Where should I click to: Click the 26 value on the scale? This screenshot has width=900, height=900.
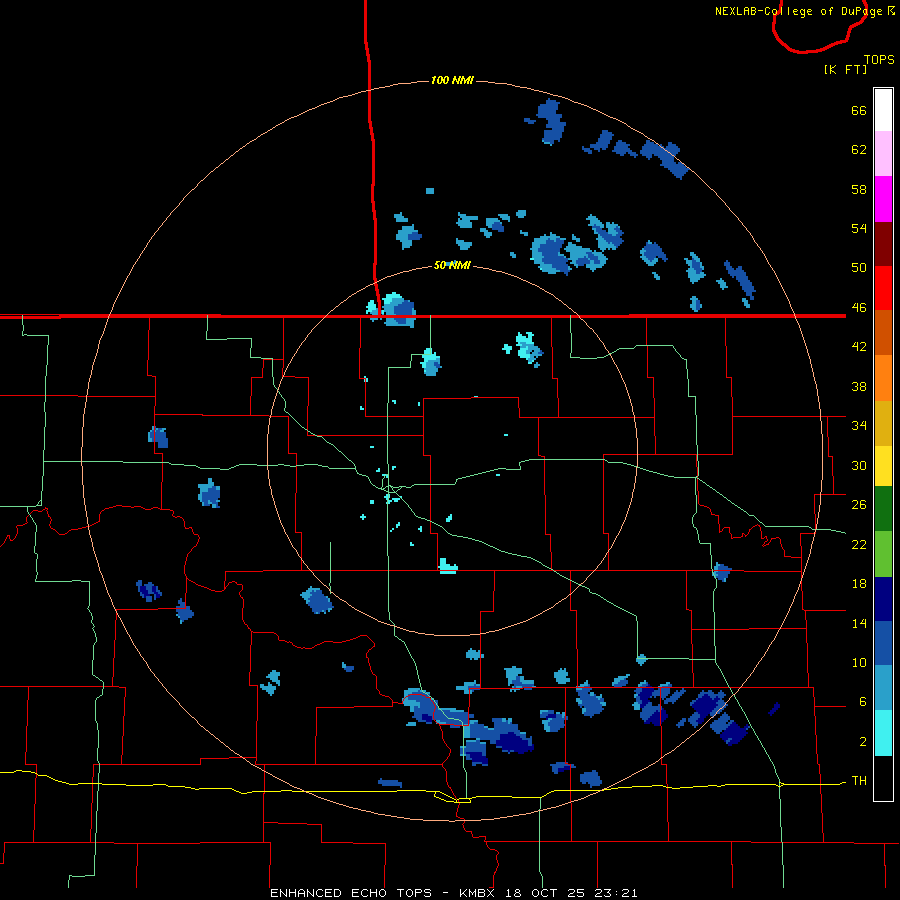(859, 505)
